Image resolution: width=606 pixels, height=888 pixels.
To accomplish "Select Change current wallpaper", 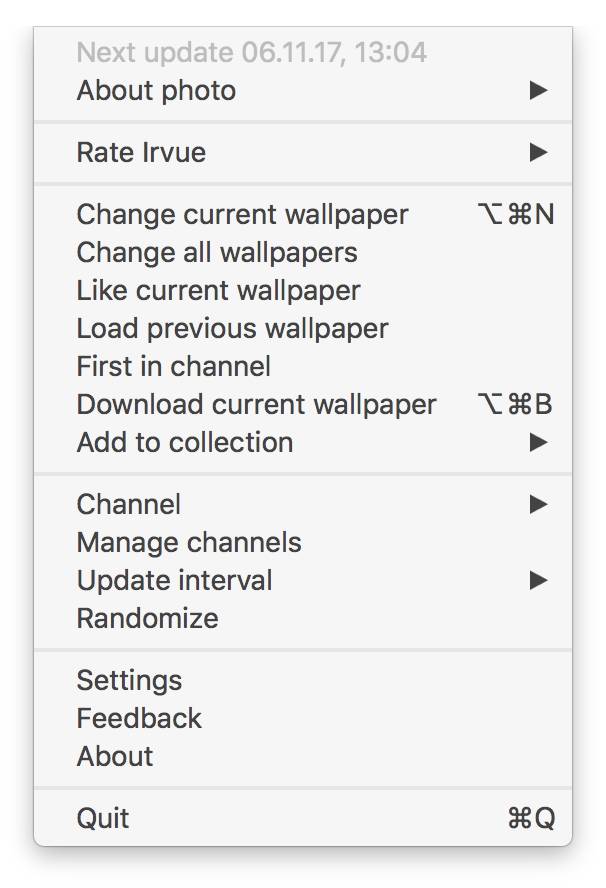I will pyautogui.click(x=242, y=215).
